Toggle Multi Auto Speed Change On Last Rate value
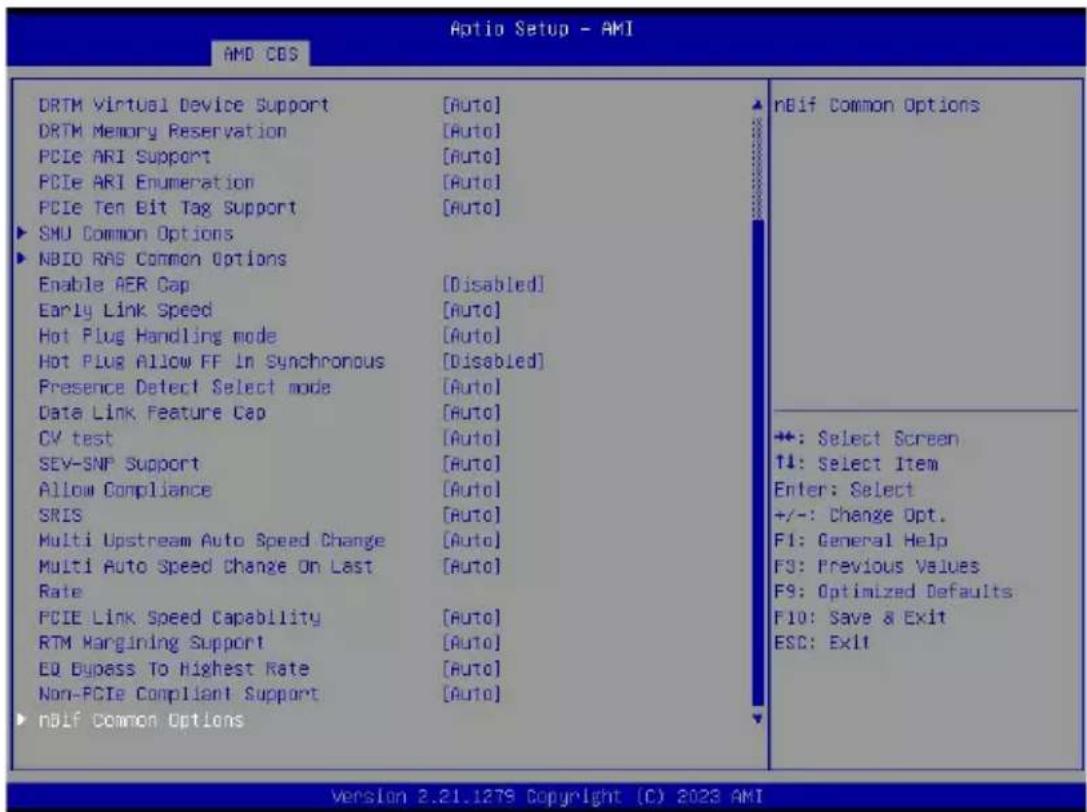 point(471,566)
